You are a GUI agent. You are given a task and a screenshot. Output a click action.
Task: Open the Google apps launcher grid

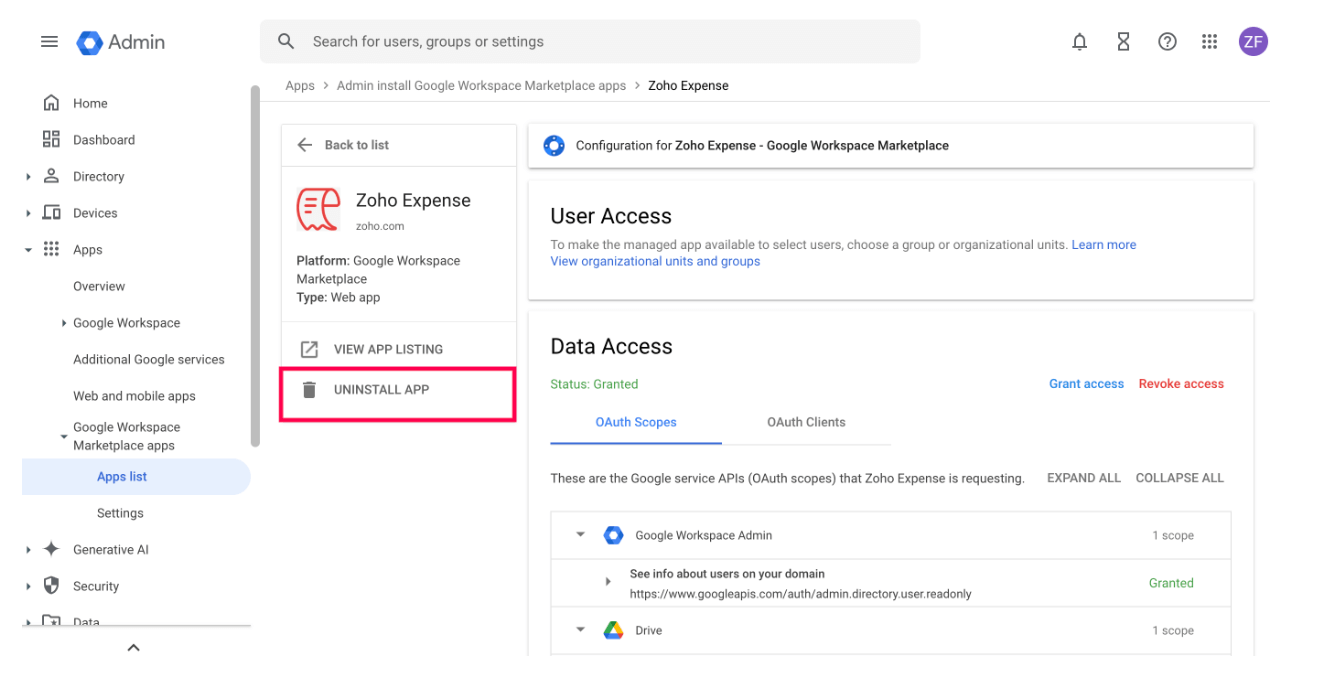coord(1209,41)
